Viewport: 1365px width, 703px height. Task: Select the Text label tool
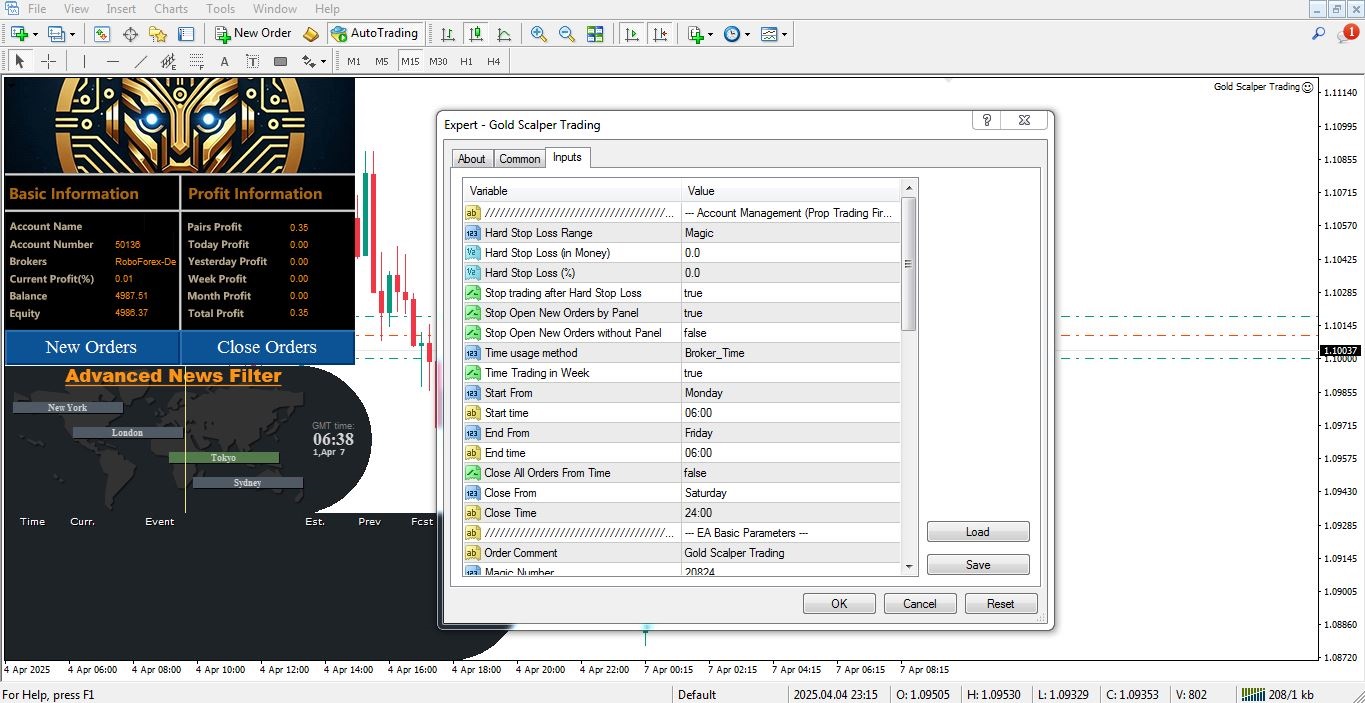click(x=251, y=61)
